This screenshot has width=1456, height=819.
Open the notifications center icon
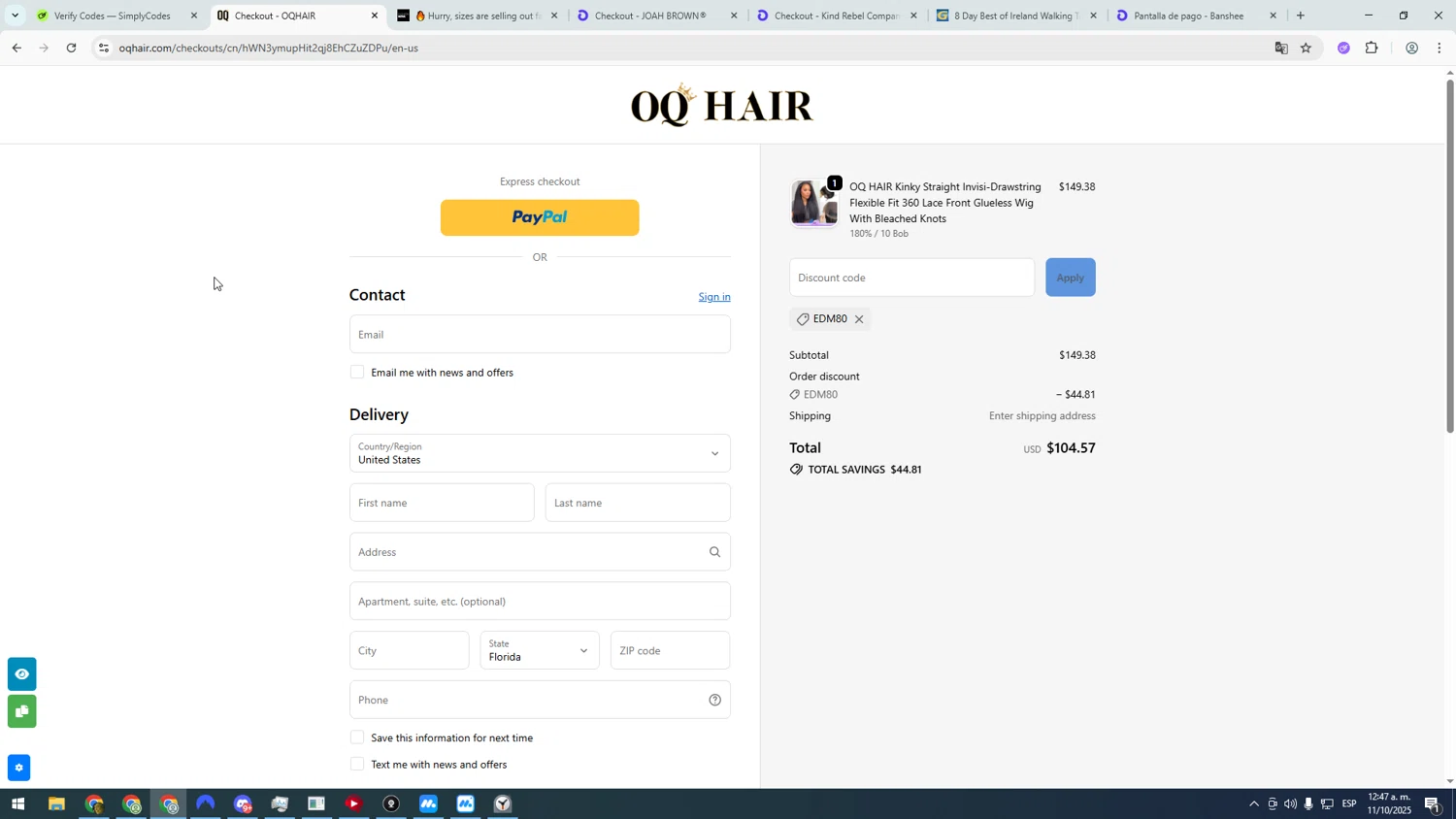point(1433,804)
